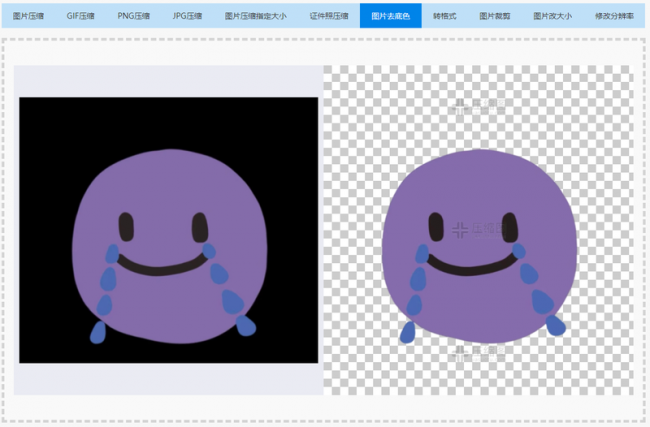Go to the 图片改大小 tab
Viewport: 650px width, 427px height.
[x=552, y=16]
